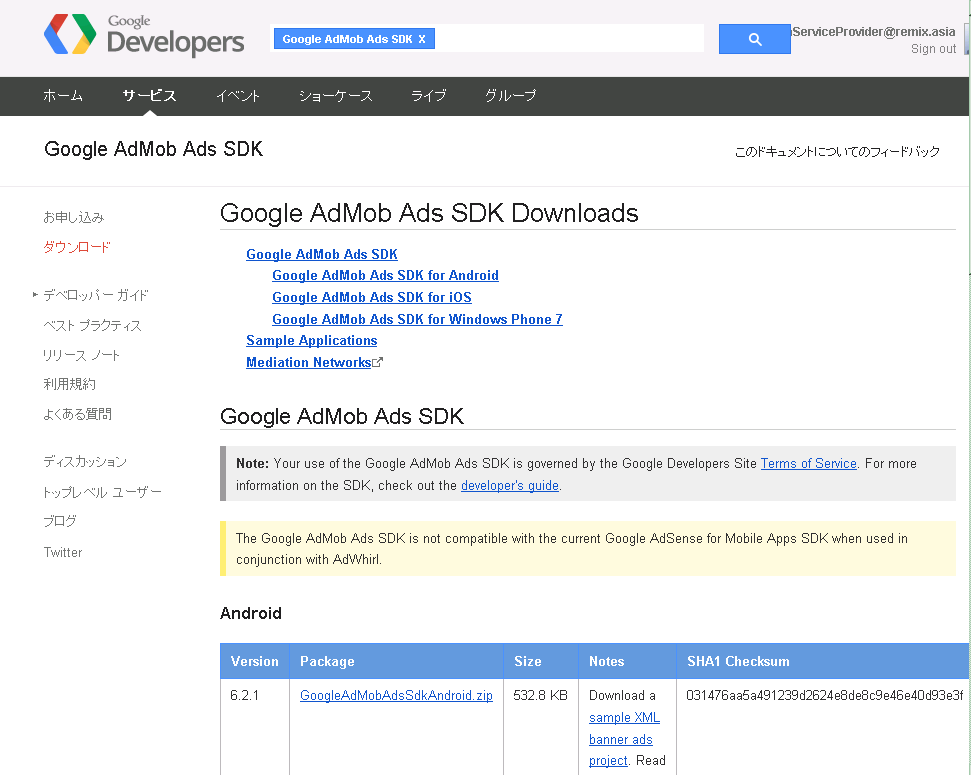Image resolution: width=971 pixels, height=775 pixels.
Task: Open ベスト プラクティス in the sidebar
Action: (92, 325)
